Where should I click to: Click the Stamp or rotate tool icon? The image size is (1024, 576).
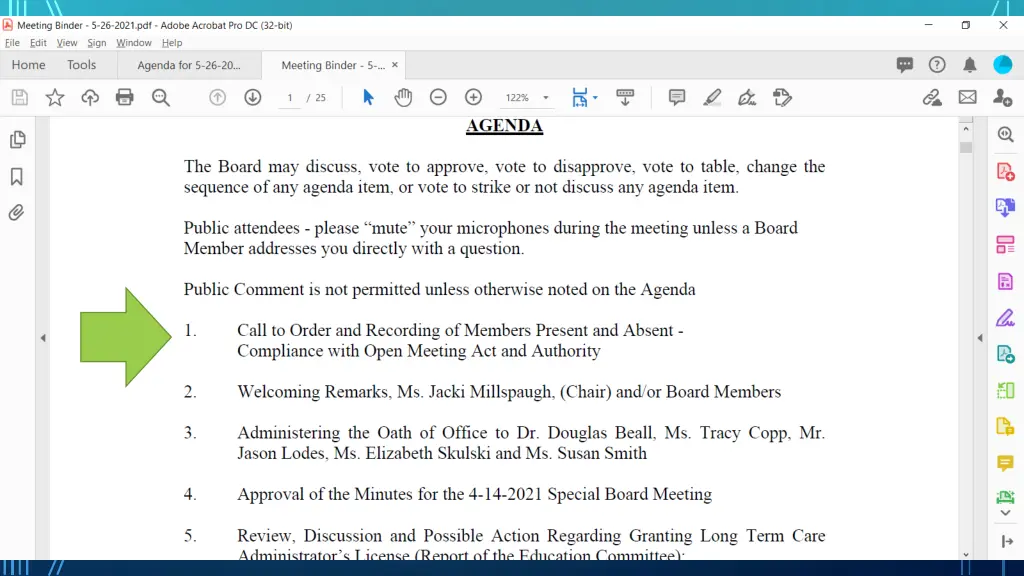(x=782, y=97)
